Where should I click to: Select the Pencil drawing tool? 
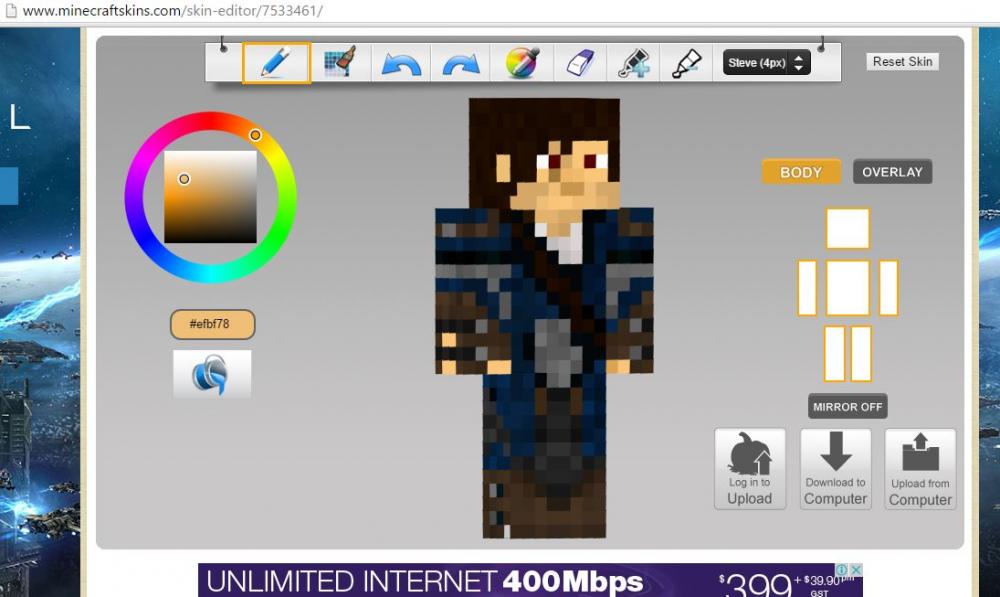[x=276, y=63]
